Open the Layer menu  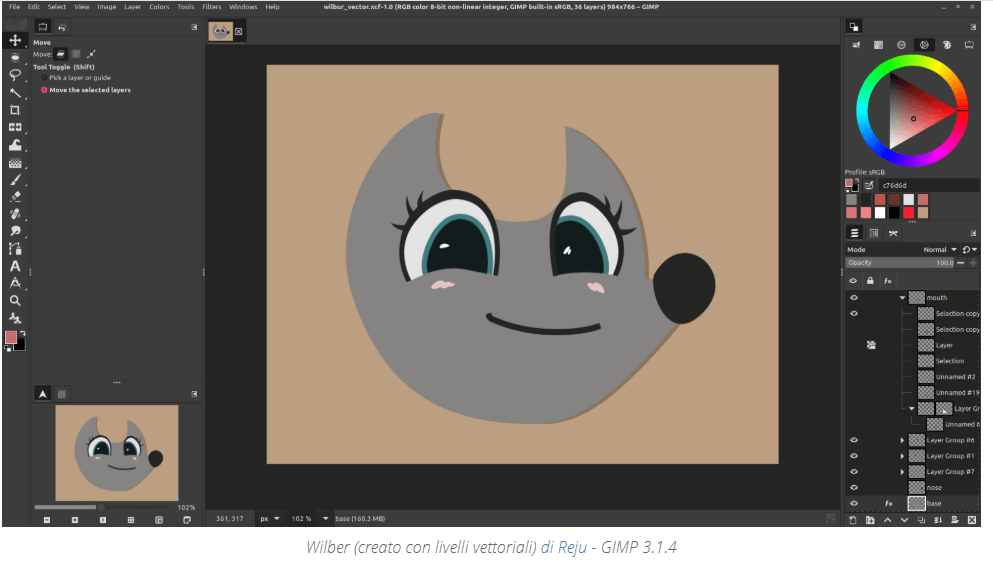(x=132, y=7)
